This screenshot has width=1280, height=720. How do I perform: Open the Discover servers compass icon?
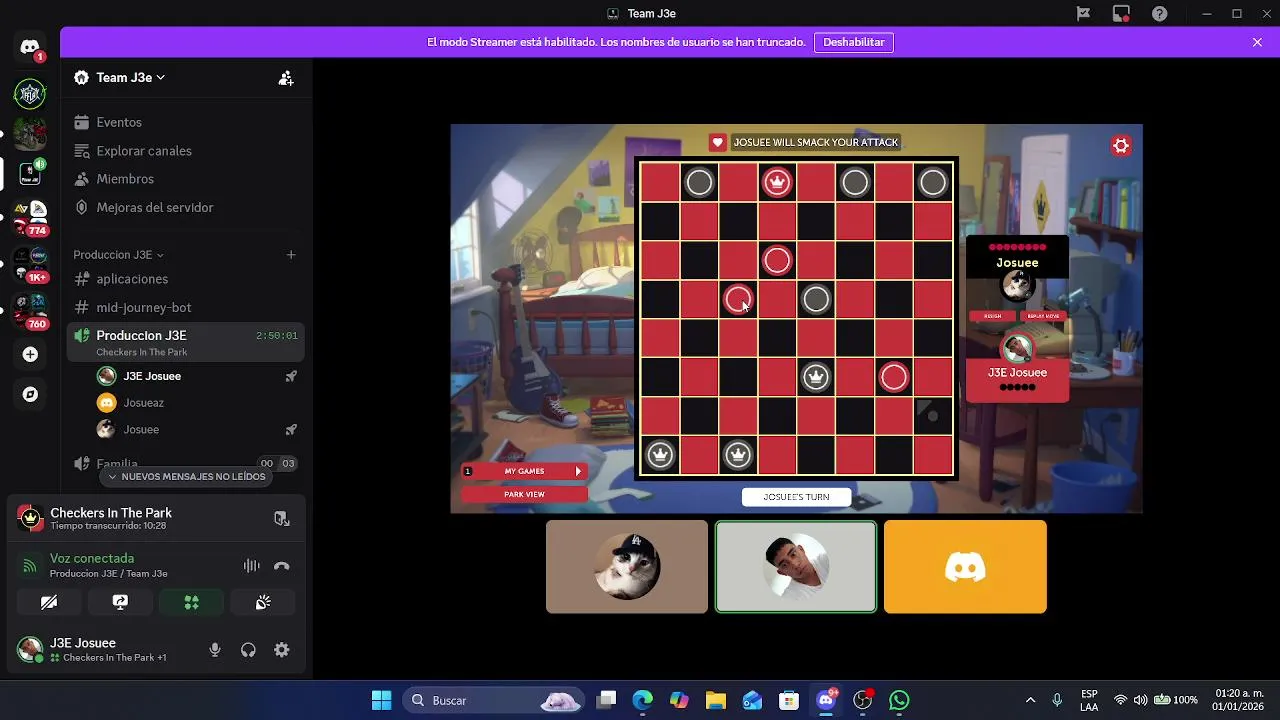[x=30, y=394]
